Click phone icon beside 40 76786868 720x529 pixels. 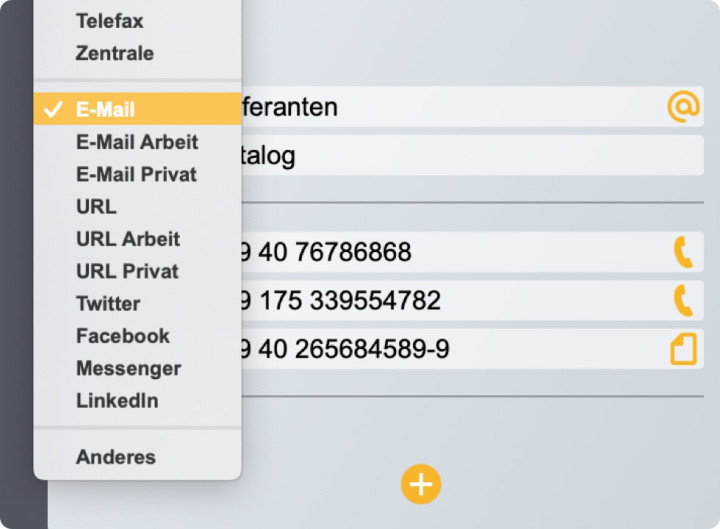coord(683,252)
